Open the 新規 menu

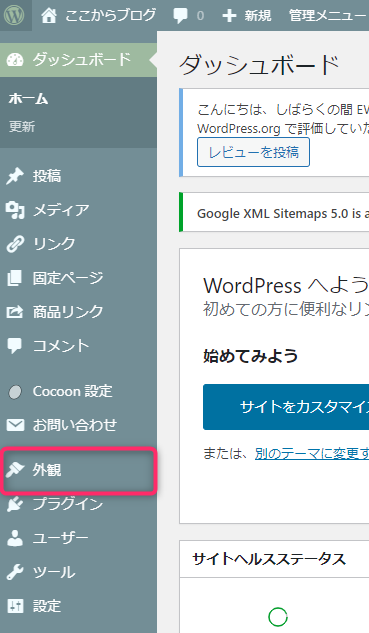[x=258, y=16]
